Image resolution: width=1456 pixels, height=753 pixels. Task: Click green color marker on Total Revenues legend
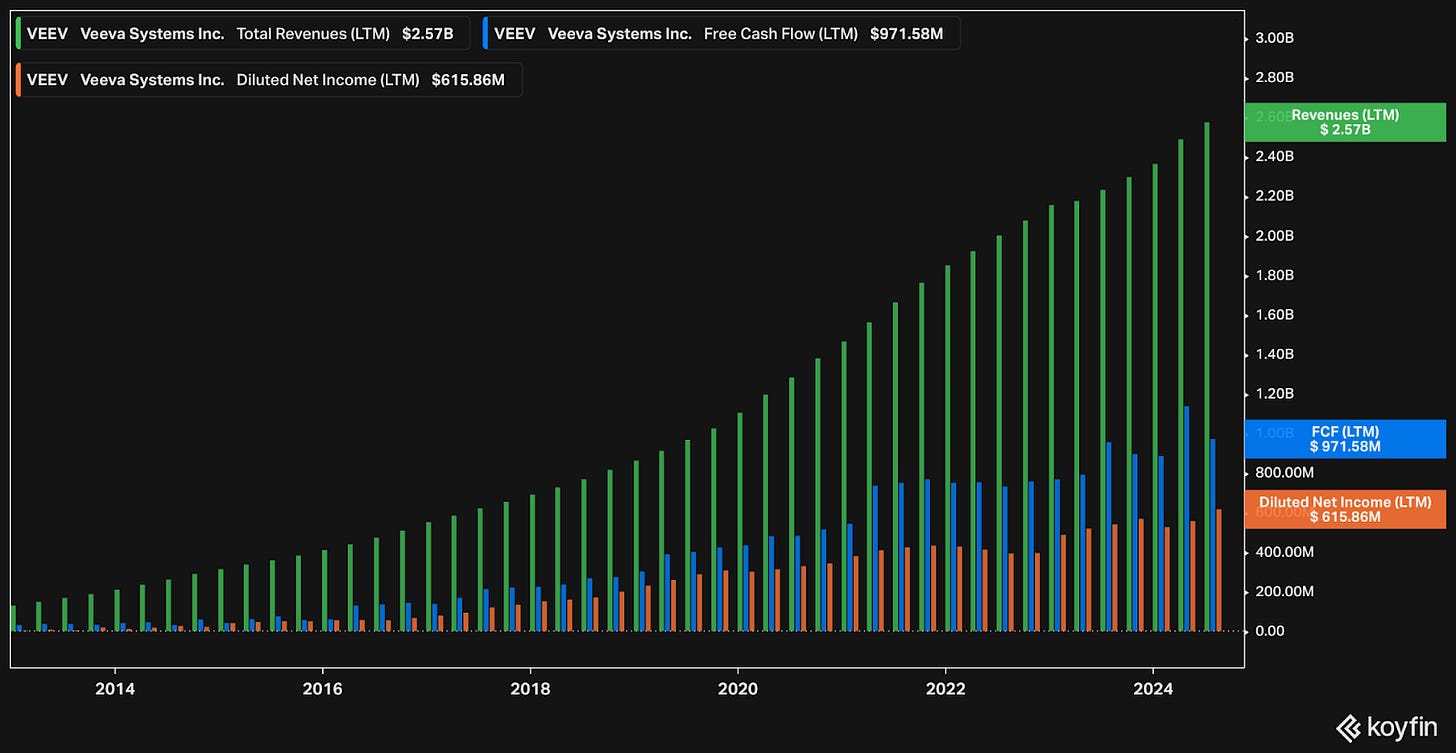tap(18, 33)
